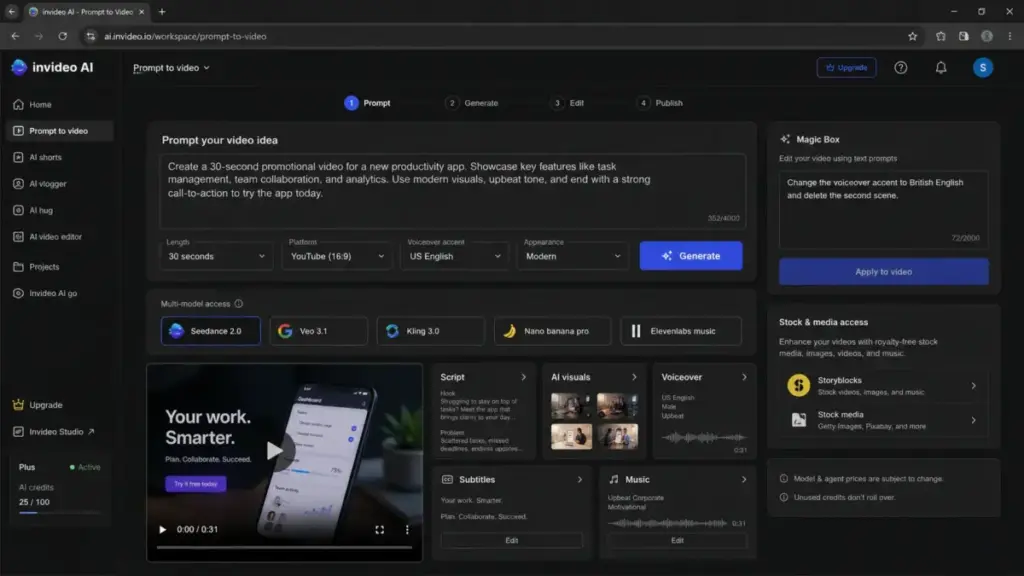This screenshot has height=576, width=1024.
Task: Open the video preview more options menu
Action: [407, 530]
